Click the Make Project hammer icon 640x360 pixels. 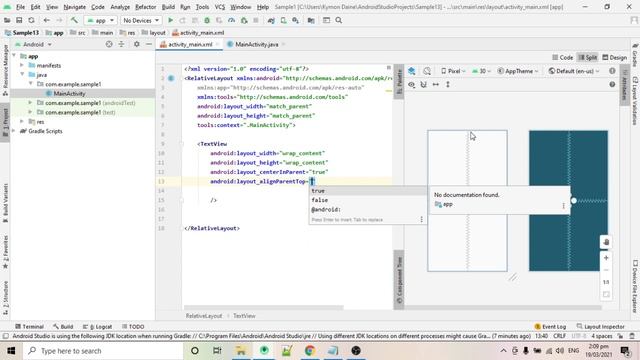pyautogui.click(x=74, y=20)
